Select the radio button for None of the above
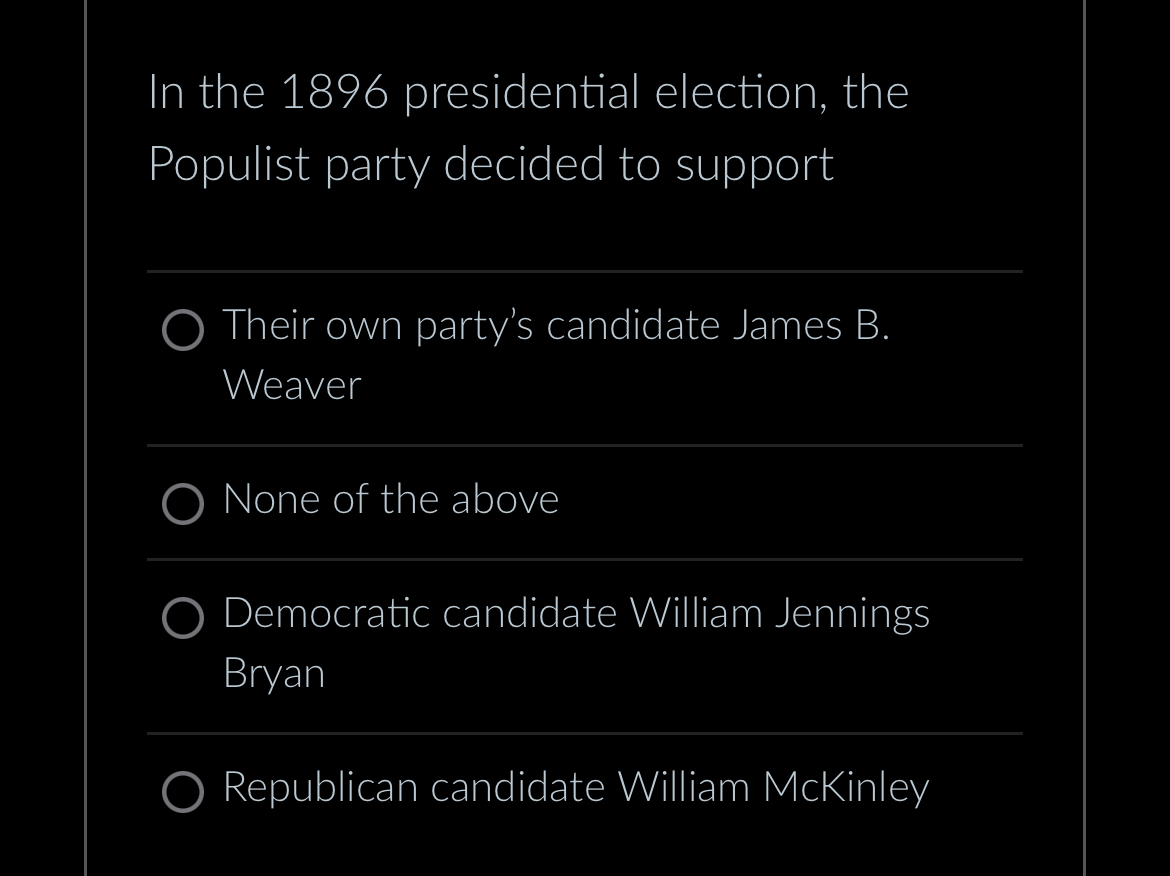1170x876 pixels. click(183, 505)
